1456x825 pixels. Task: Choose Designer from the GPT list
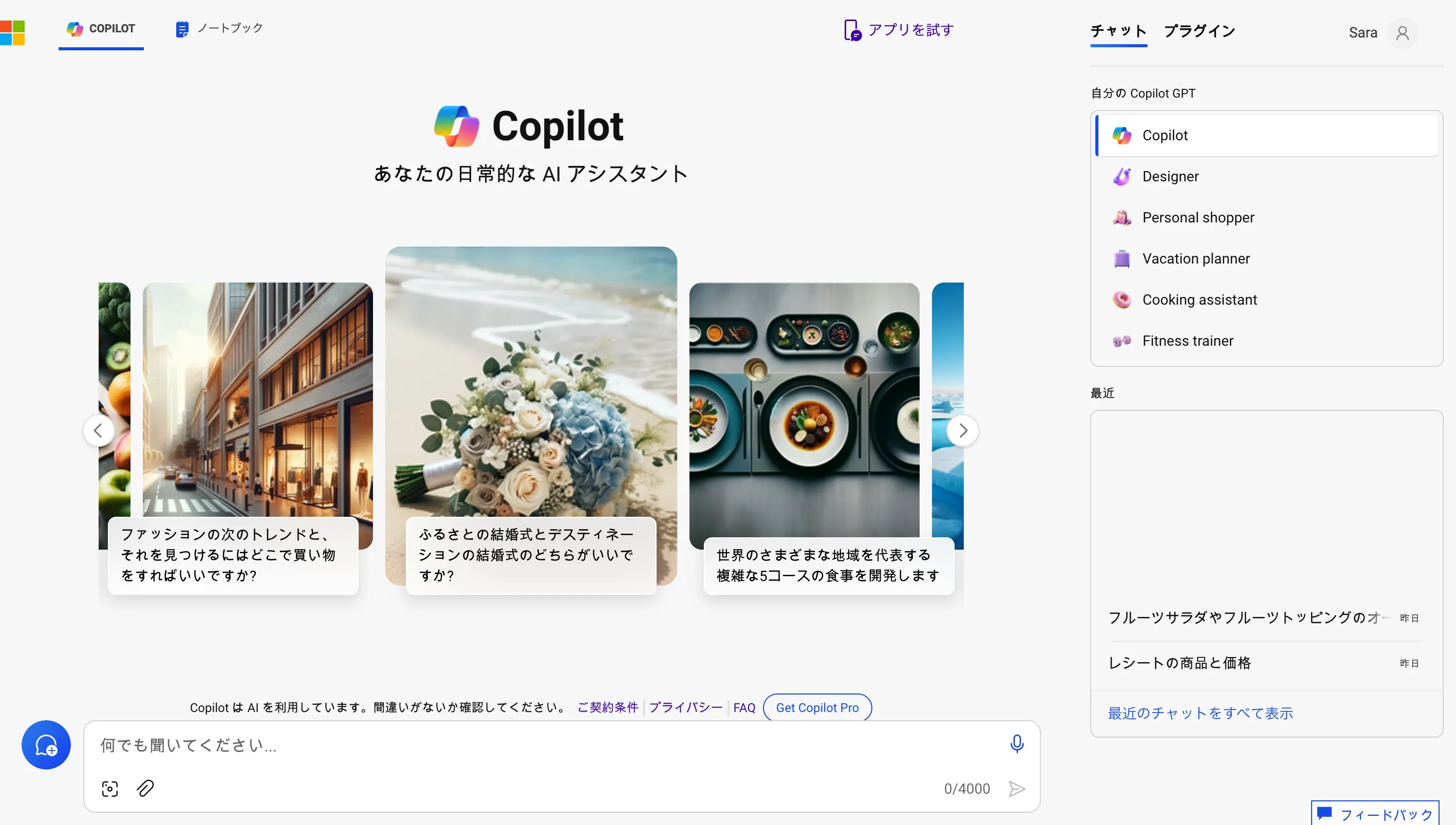(1267, 176)
